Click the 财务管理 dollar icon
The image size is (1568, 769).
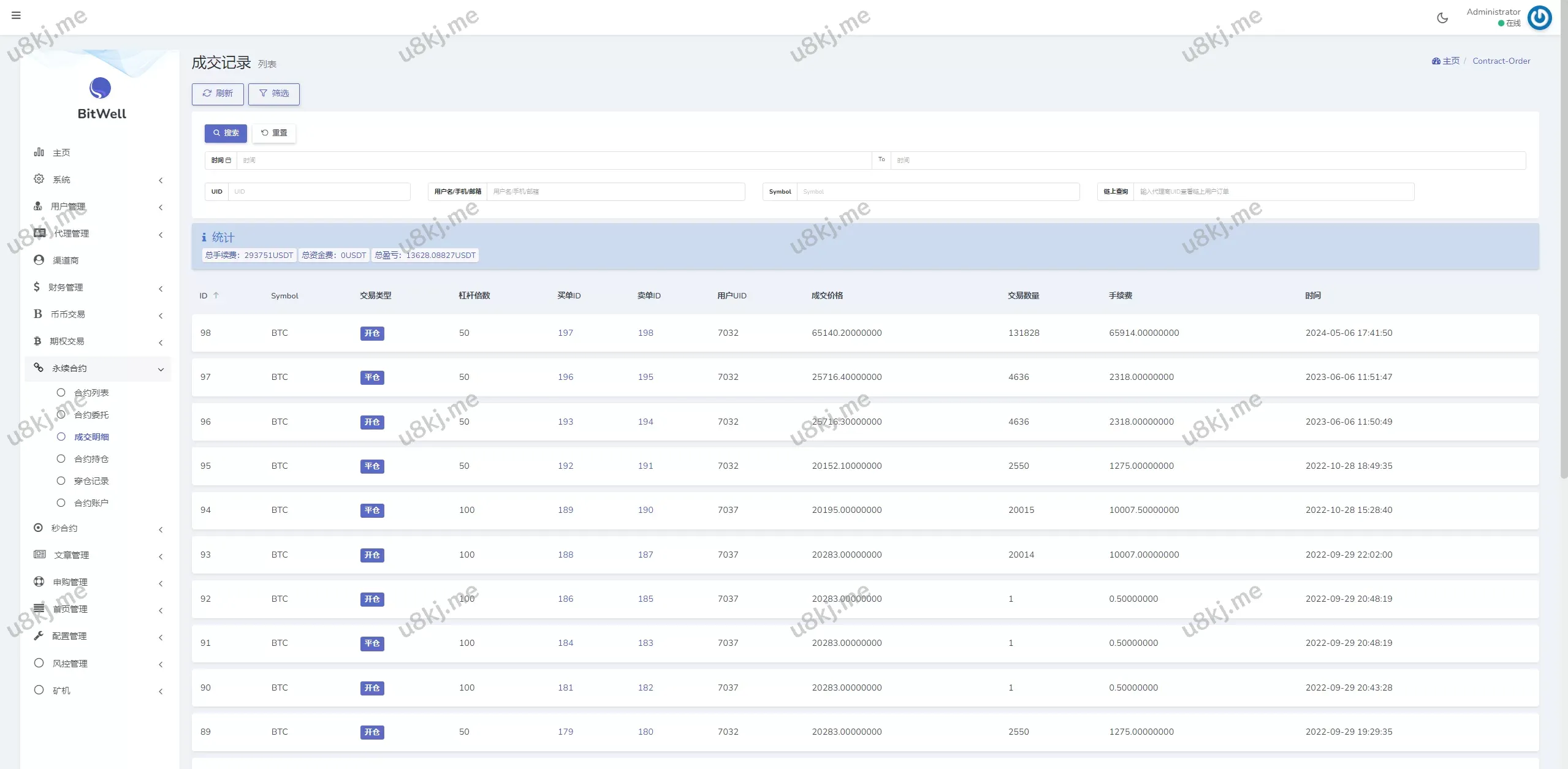pyautogui.click(x=37, y=287)
